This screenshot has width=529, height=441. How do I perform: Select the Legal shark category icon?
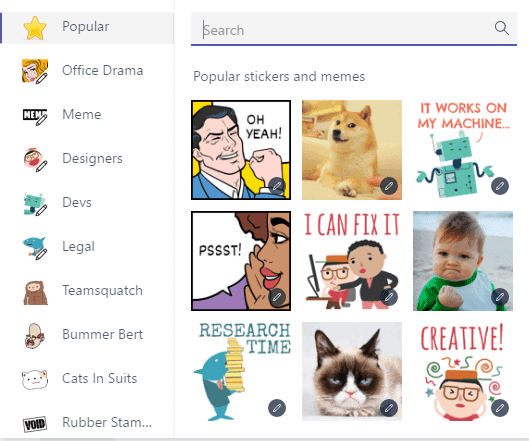coord(35,247)
